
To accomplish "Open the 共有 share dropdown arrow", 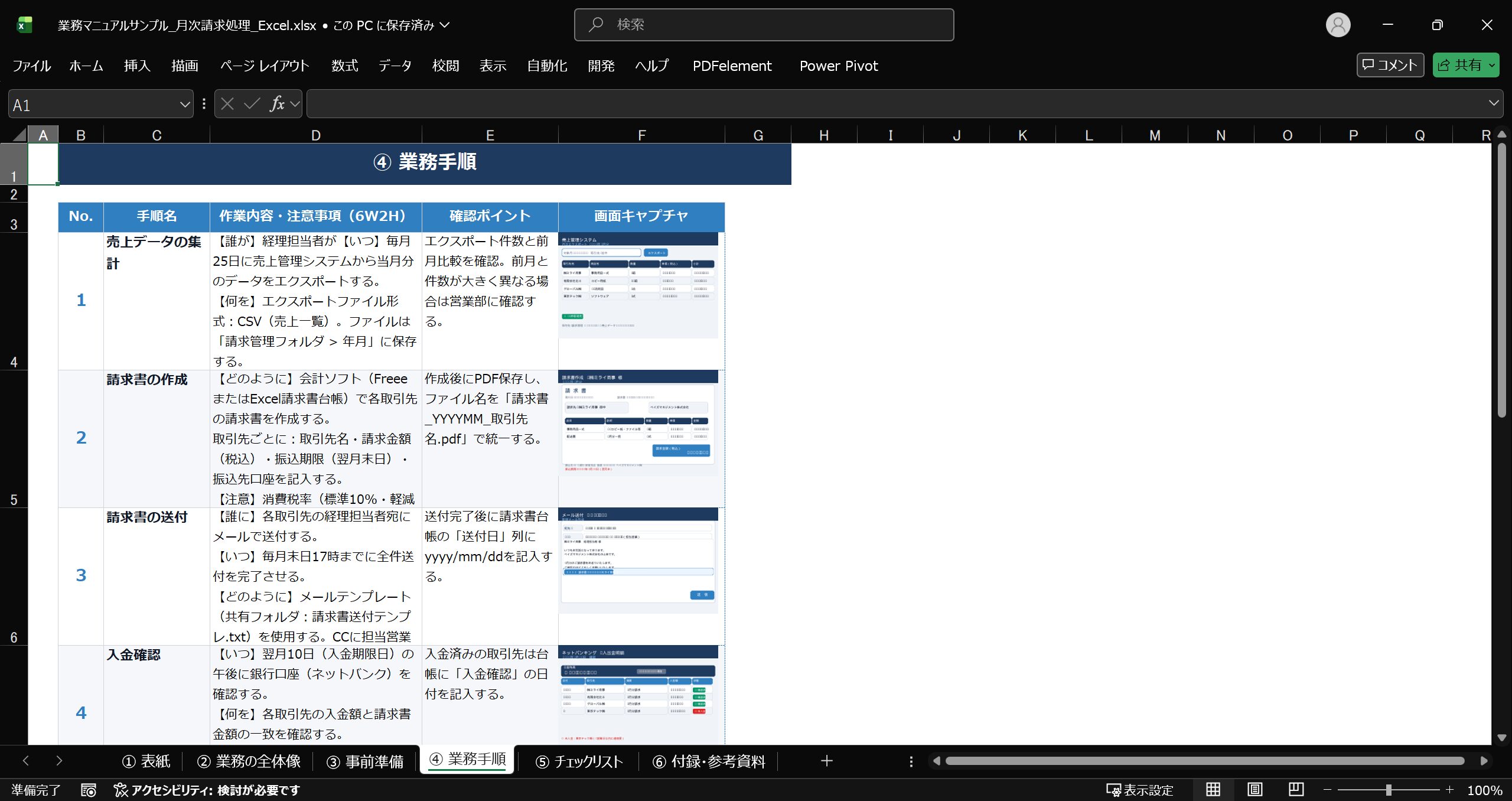I will pos(1492,66).
